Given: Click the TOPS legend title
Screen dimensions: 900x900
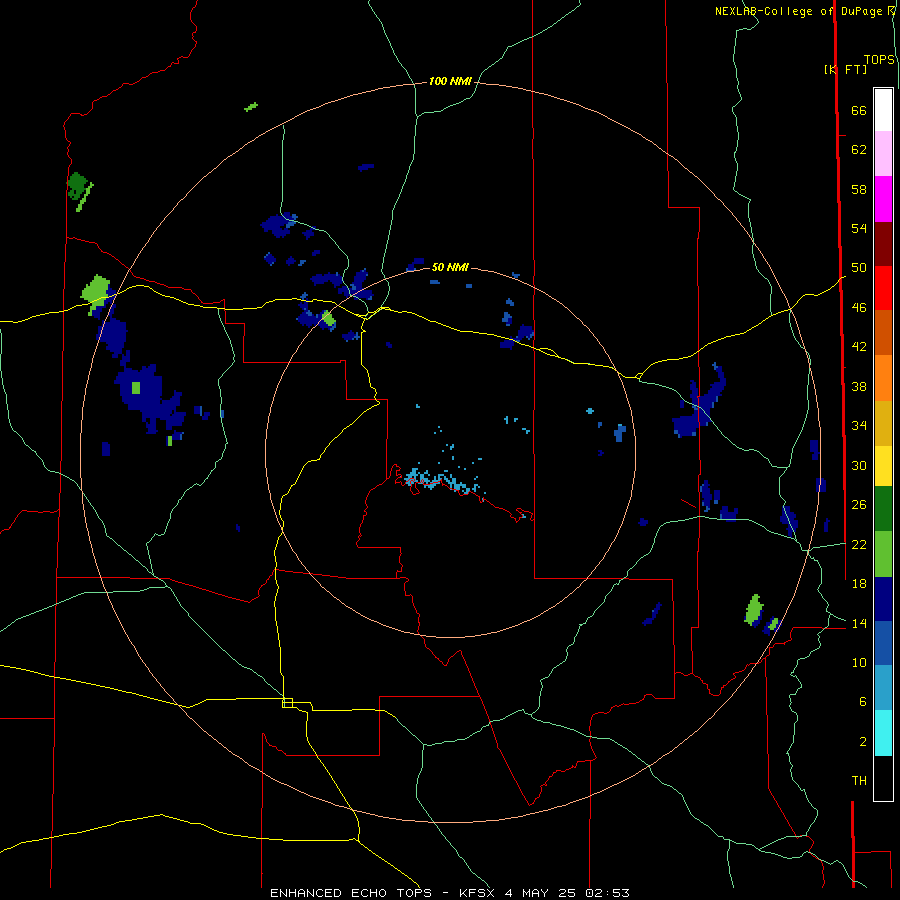Looking at the screenshot, I should (879, 60).
